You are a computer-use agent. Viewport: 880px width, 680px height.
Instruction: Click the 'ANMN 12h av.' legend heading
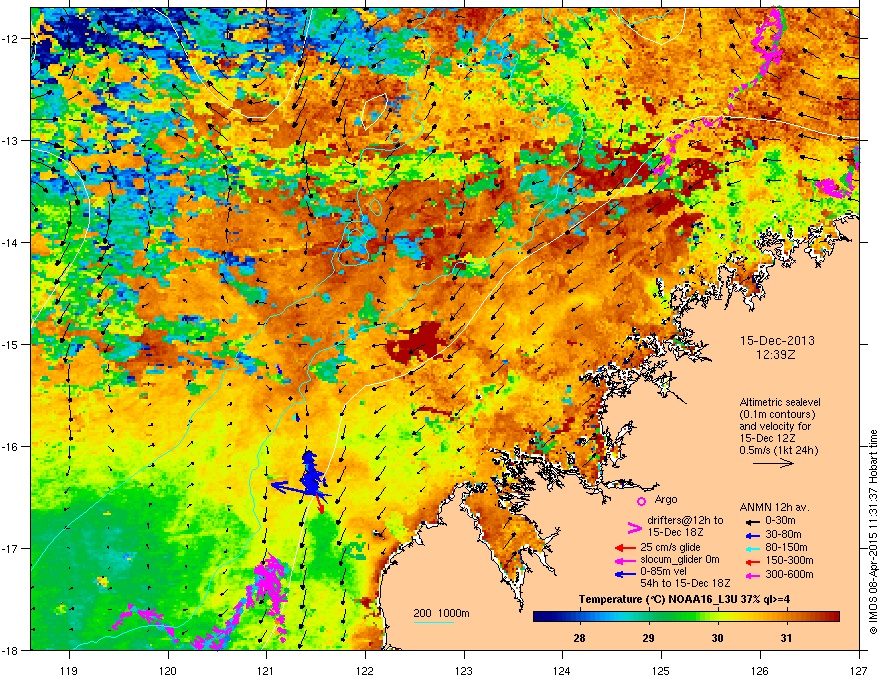click(x=774, y=507)
